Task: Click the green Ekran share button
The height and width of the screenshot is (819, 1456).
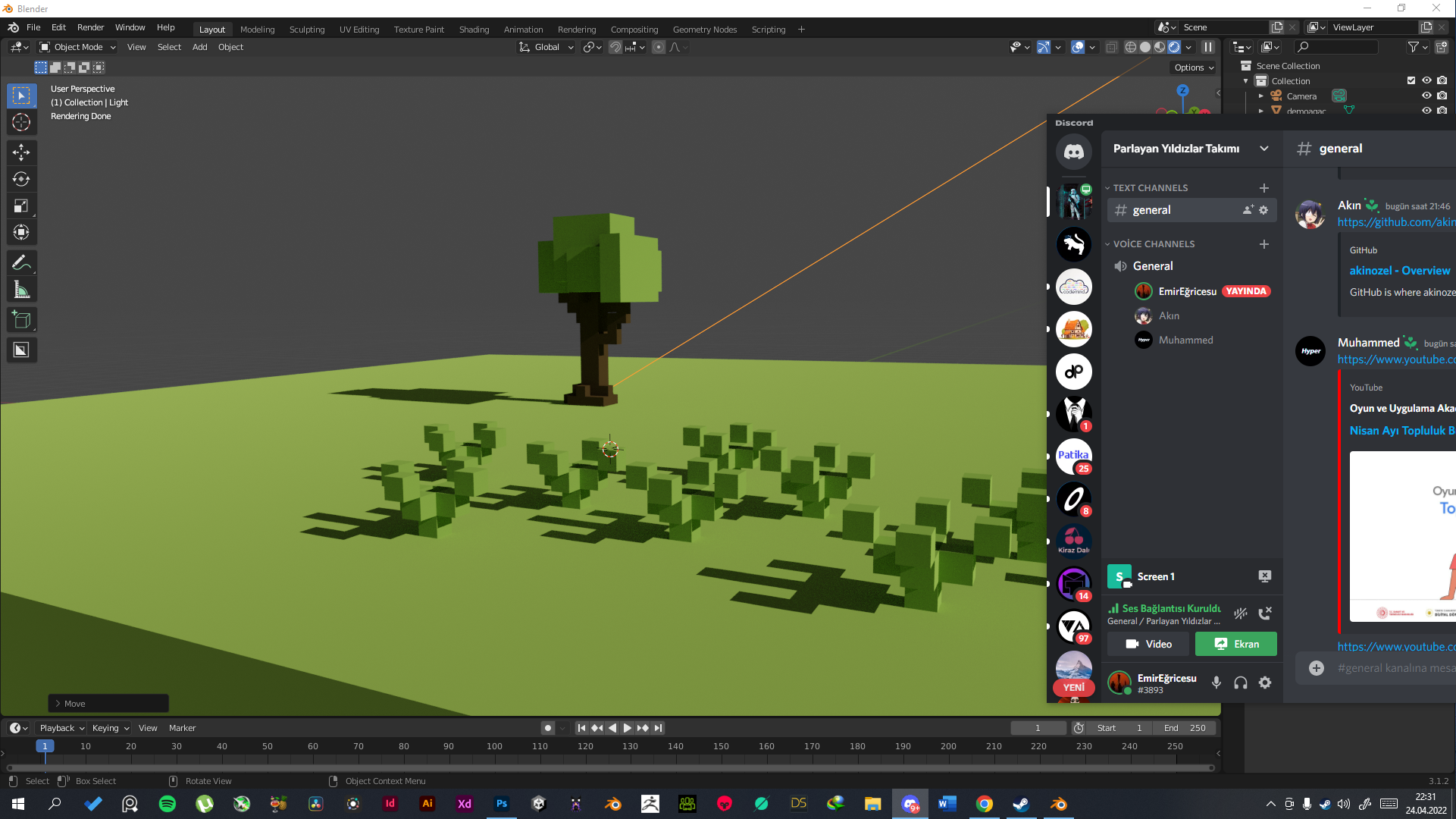Action: coord(1235,644)
